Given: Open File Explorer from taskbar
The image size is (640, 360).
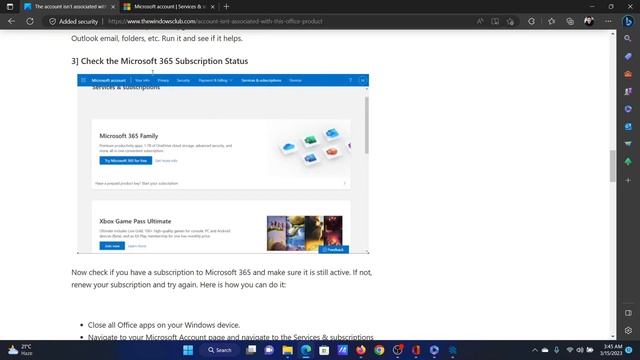Looking at the screenshot, I should (x=287, y=350).
